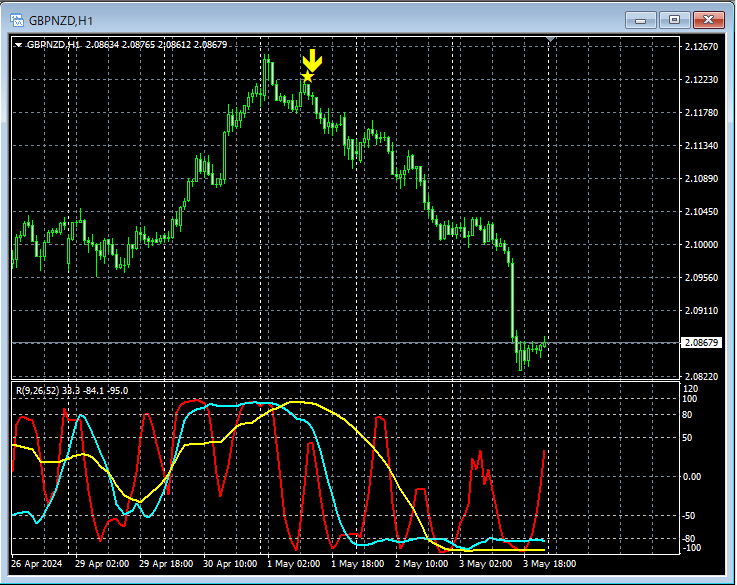Click the OHLC price text beside GBPNZD,H1

coord(156,44)
